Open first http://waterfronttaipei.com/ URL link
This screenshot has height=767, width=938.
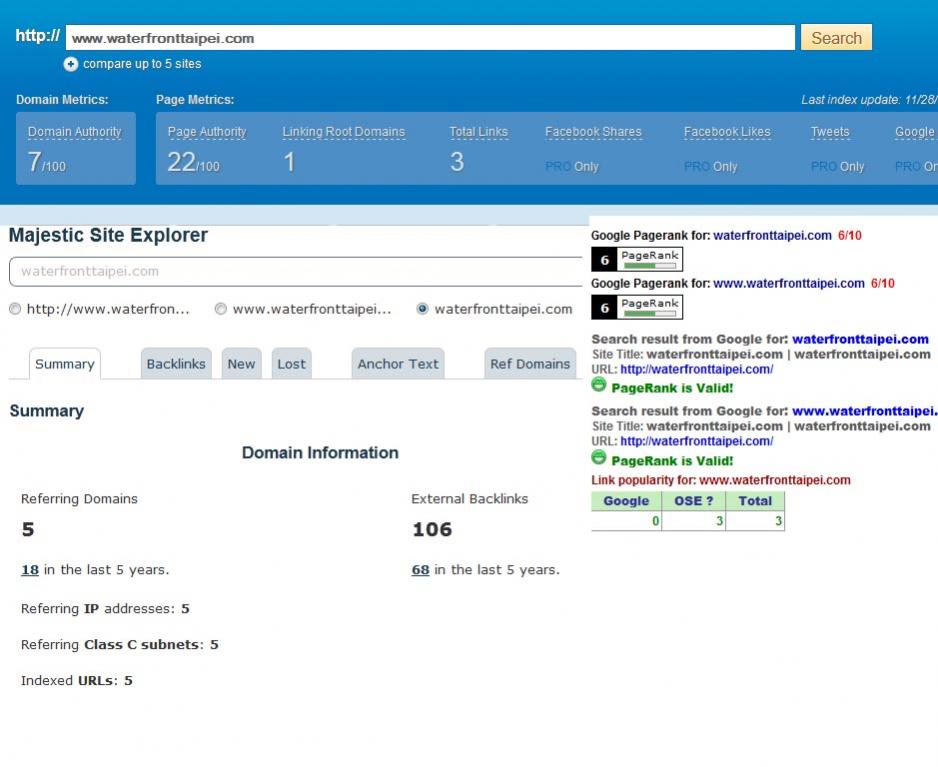pyautogui.click(x=697, y=369)
